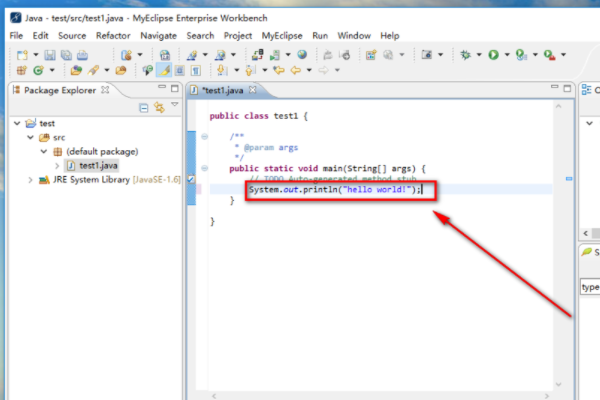Image resolution: width=600 pixels, height=400 pixels.
Task: Open the Refactor menu
Action: (113, 35)
